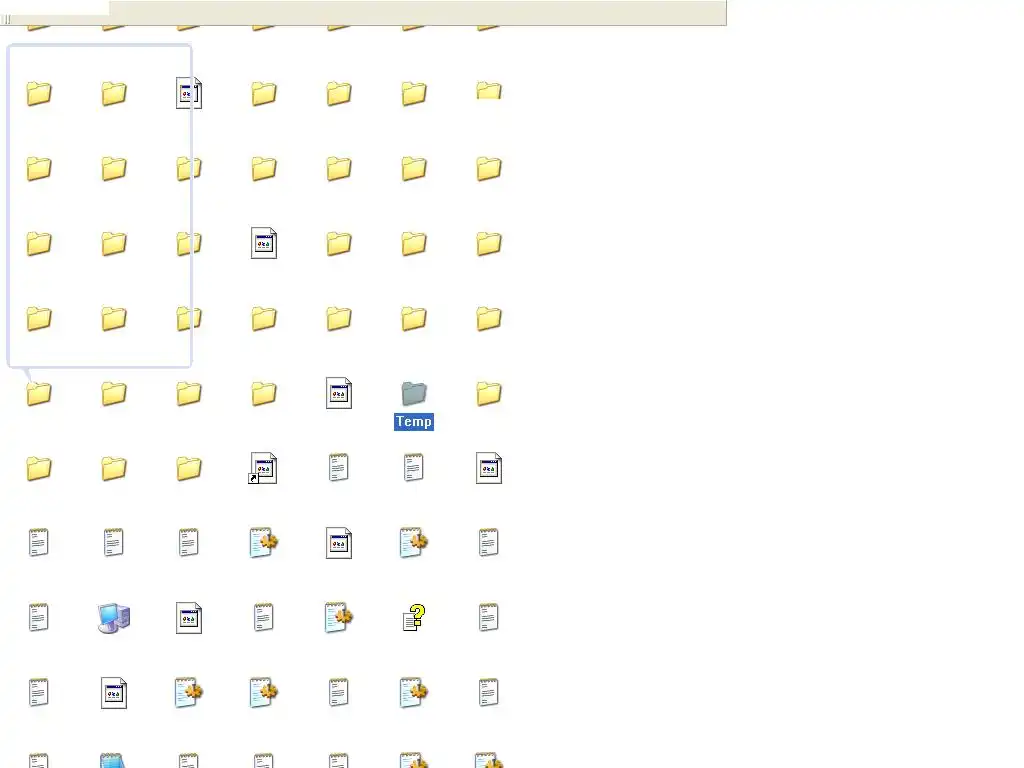Select the settings file immediately right of computer icon
The width and height of the screenshot is (1024, 768).
(x=189, y=618)
